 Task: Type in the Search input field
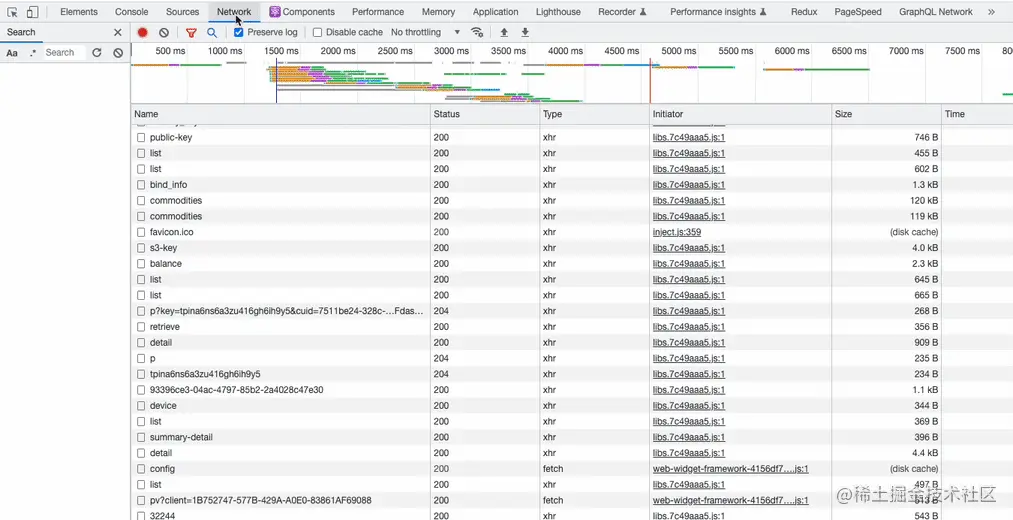coord(64,53)
